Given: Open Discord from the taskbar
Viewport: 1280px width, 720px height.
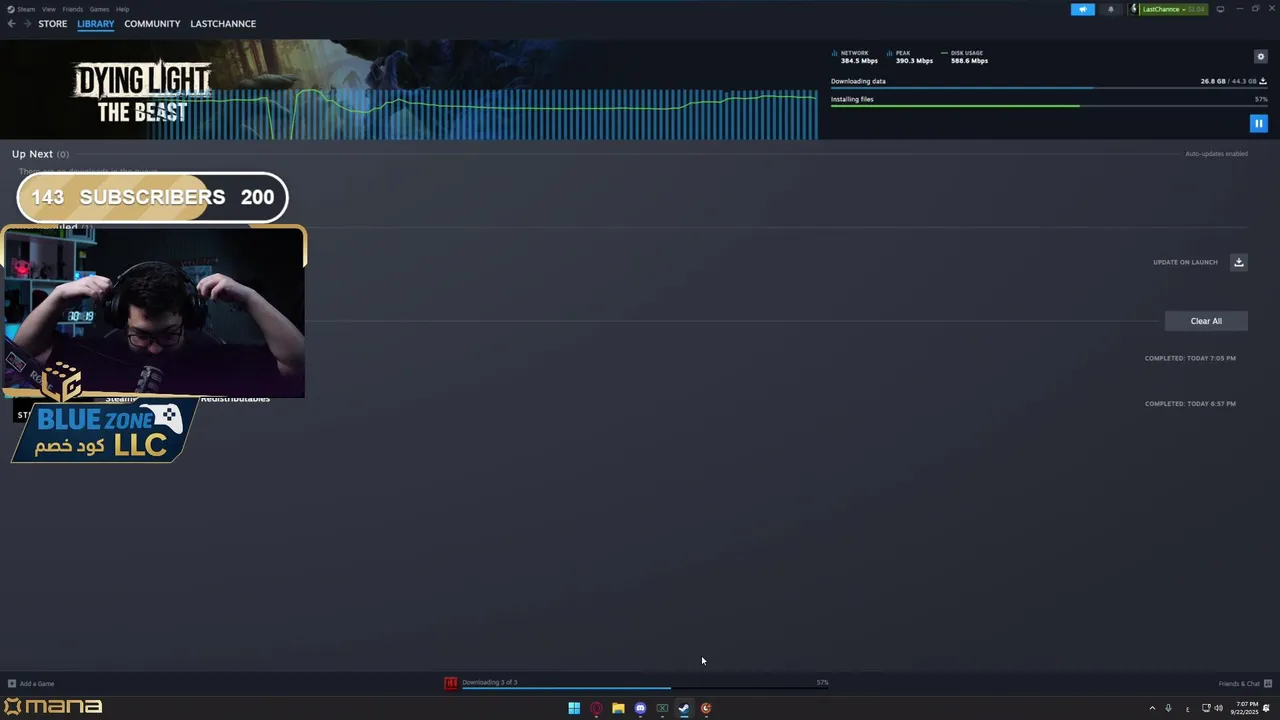Looking at the screenshot, I should (x=640, y=708).
